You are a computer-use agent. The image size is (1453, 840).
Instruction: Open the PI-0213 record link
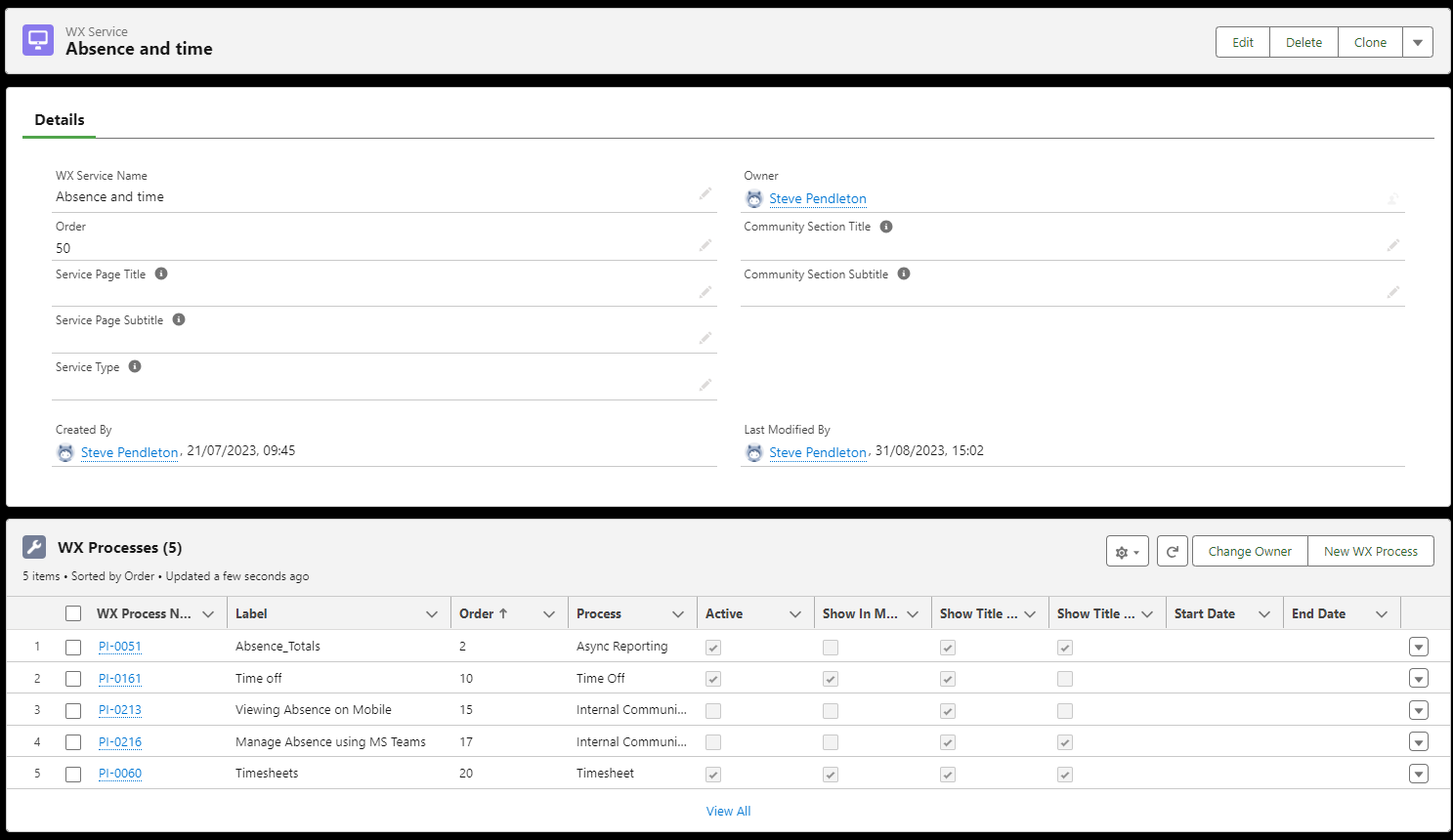tap(120, 710)
